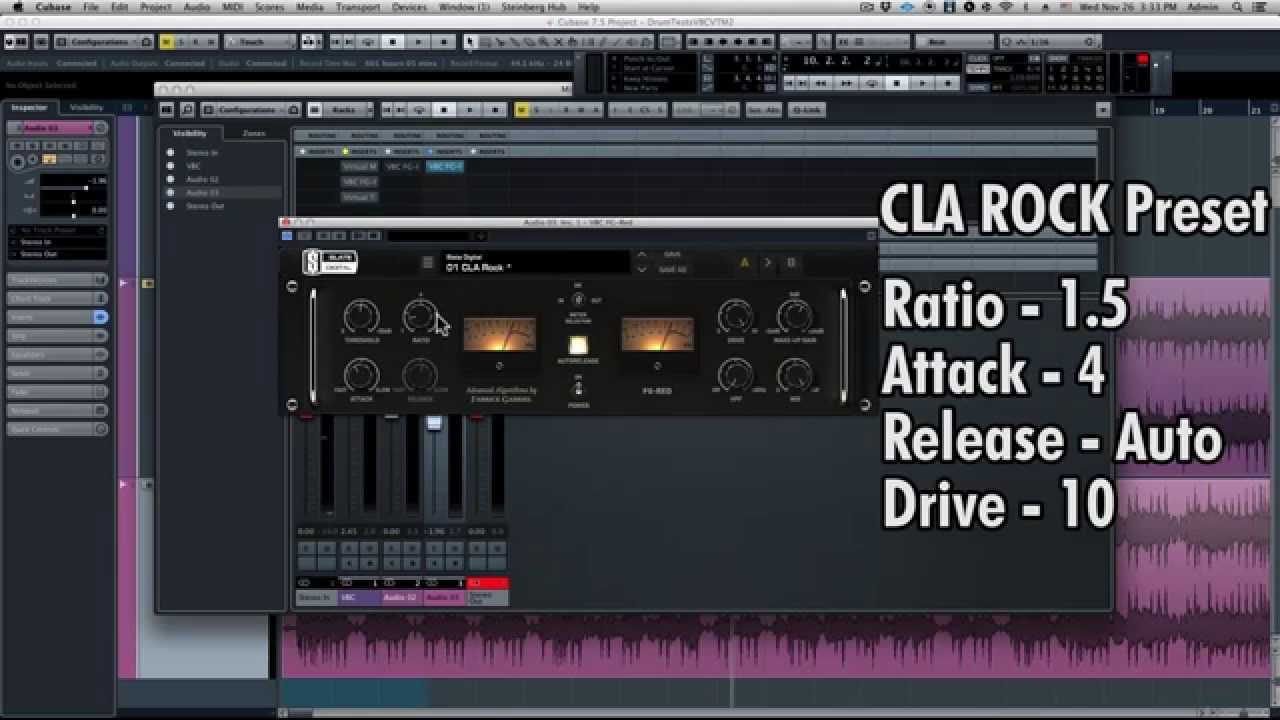Screen dimensions: 1280x720
Task: Click the Drive knob on the compressor
Action: click(x=735, y=317)
